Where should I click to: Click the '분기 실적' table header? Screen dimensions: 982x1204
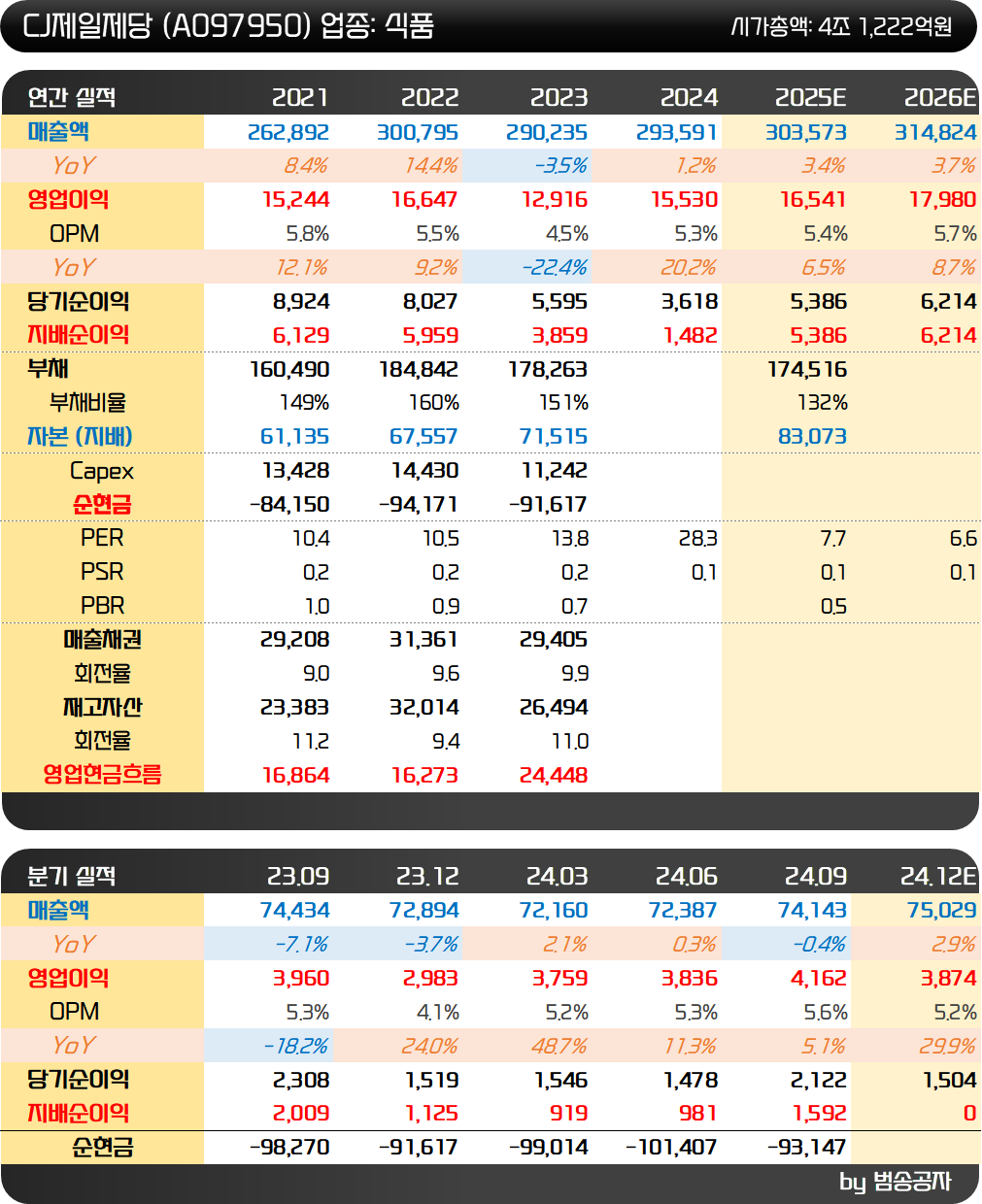pyautogui.click(x=71, y=876)
